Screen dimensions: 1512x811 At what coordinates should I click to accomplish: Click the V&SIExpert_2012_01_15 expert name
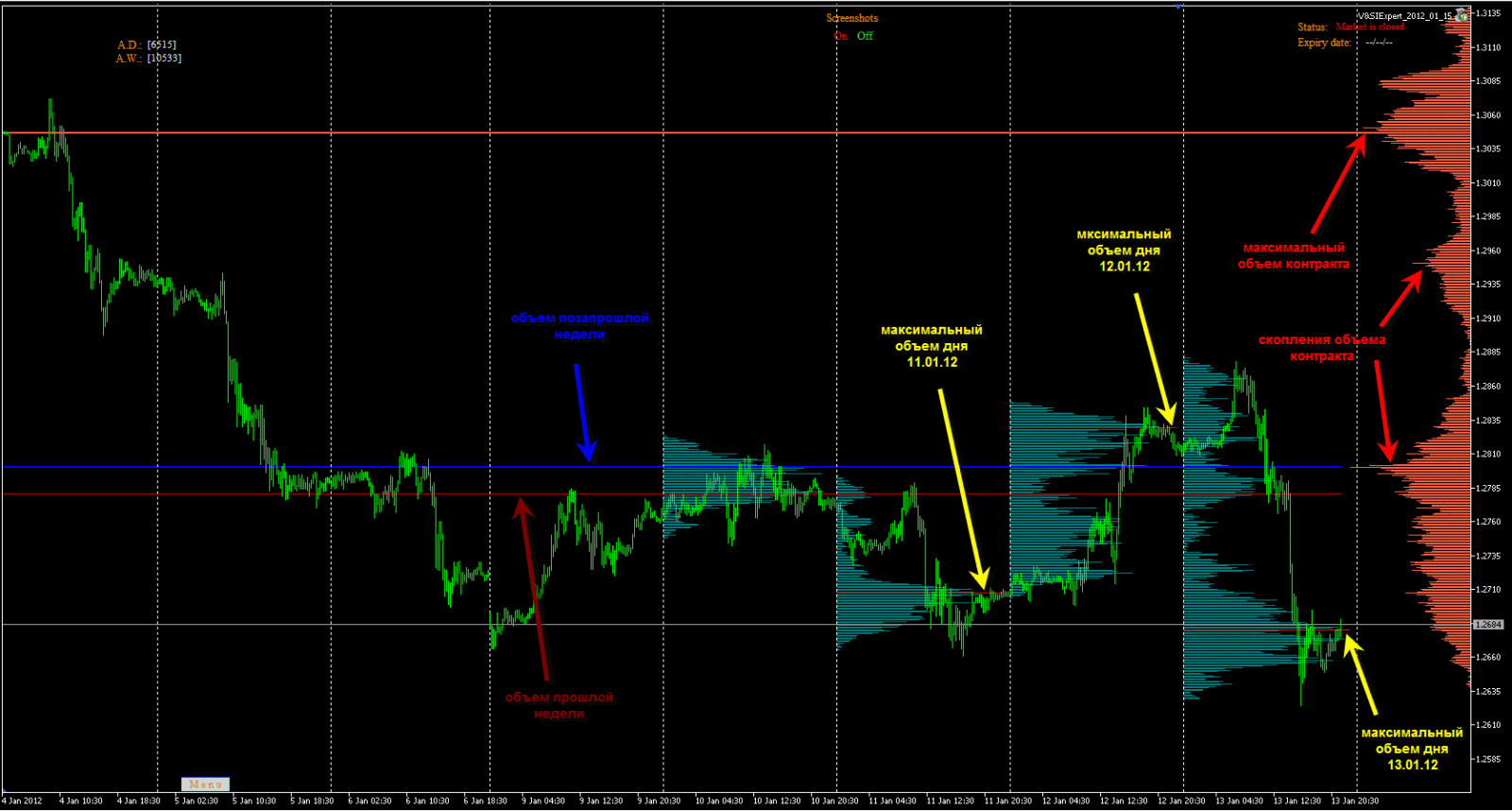coord(1405,16)
